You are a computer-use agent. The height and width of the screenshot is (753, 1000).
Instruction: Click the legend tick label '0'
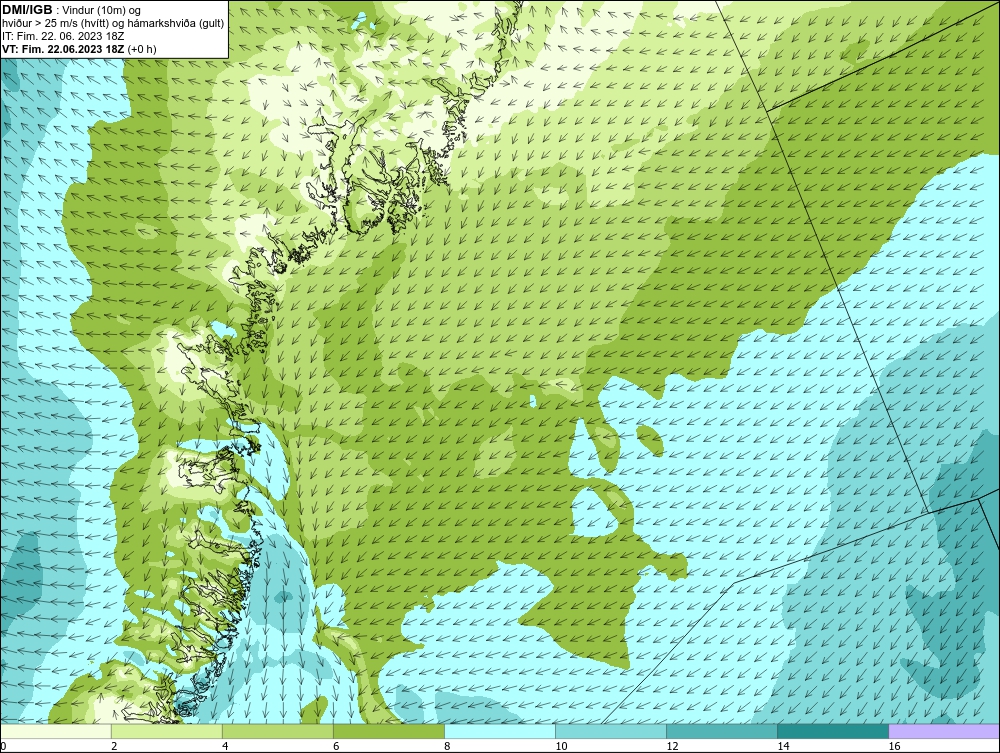pos(3,746)
